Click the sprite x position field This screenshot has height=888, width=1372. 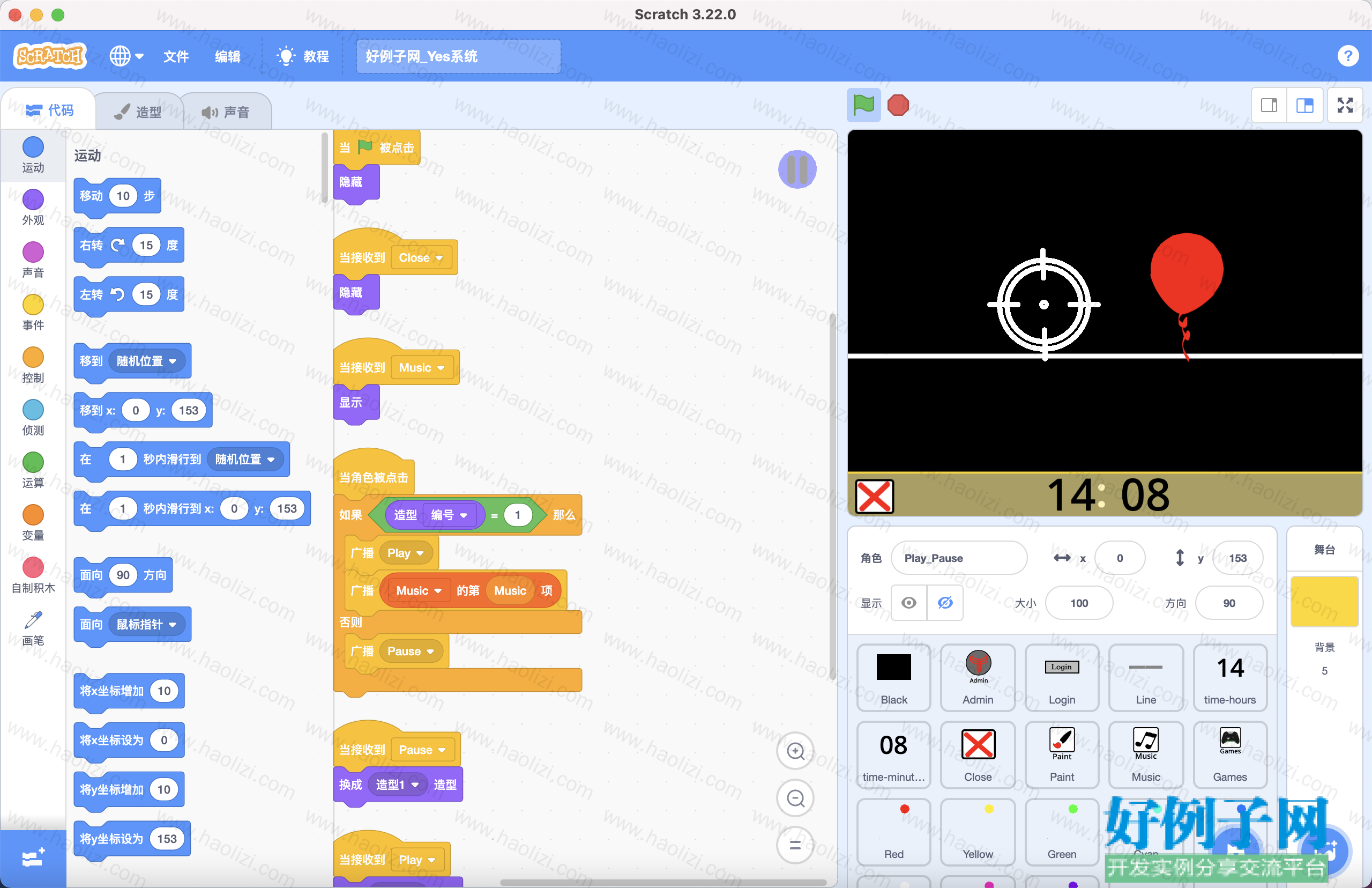(x=1120, y=558)
